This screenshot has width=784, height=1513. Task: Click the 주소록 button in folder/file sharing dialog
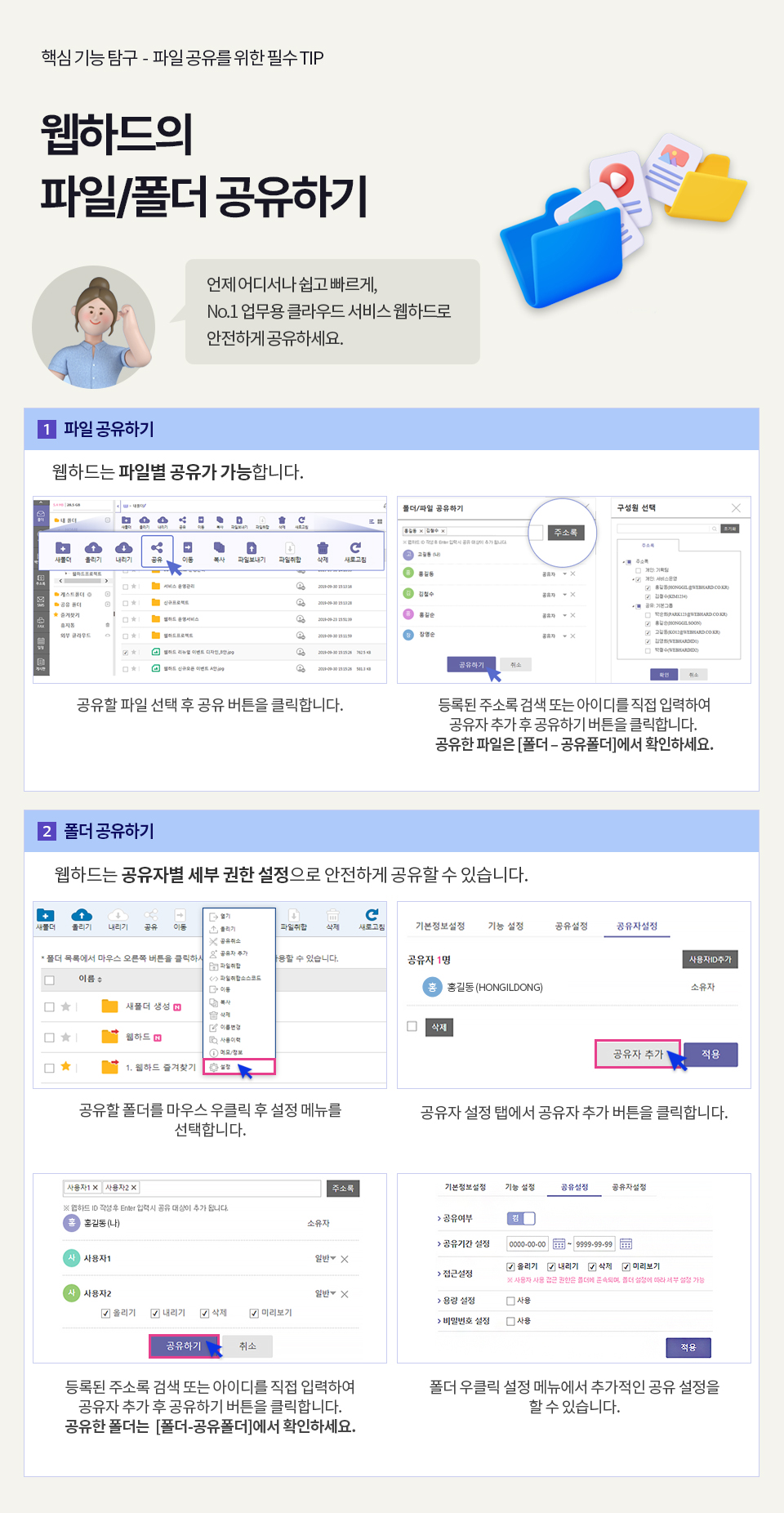point(566,533)
